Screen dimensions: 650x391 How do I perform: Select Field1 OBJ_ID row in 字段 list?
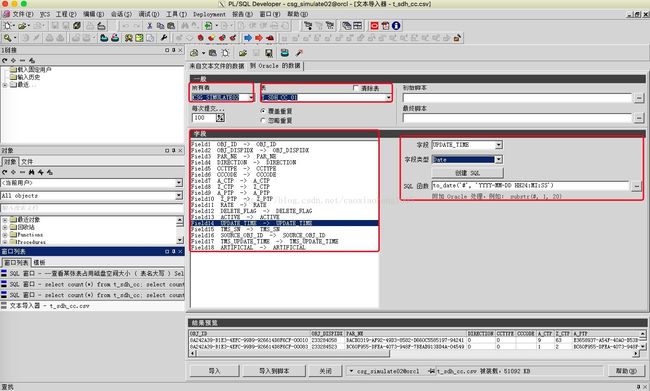tap(284, 144)
